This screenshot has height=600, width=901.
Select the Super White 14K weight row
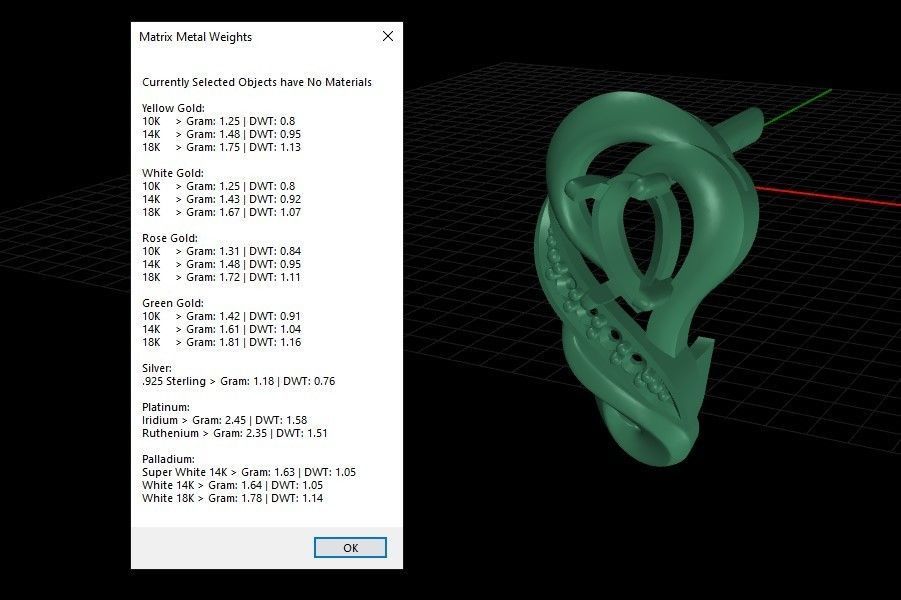pyautogui.click(x=249, y=472)
